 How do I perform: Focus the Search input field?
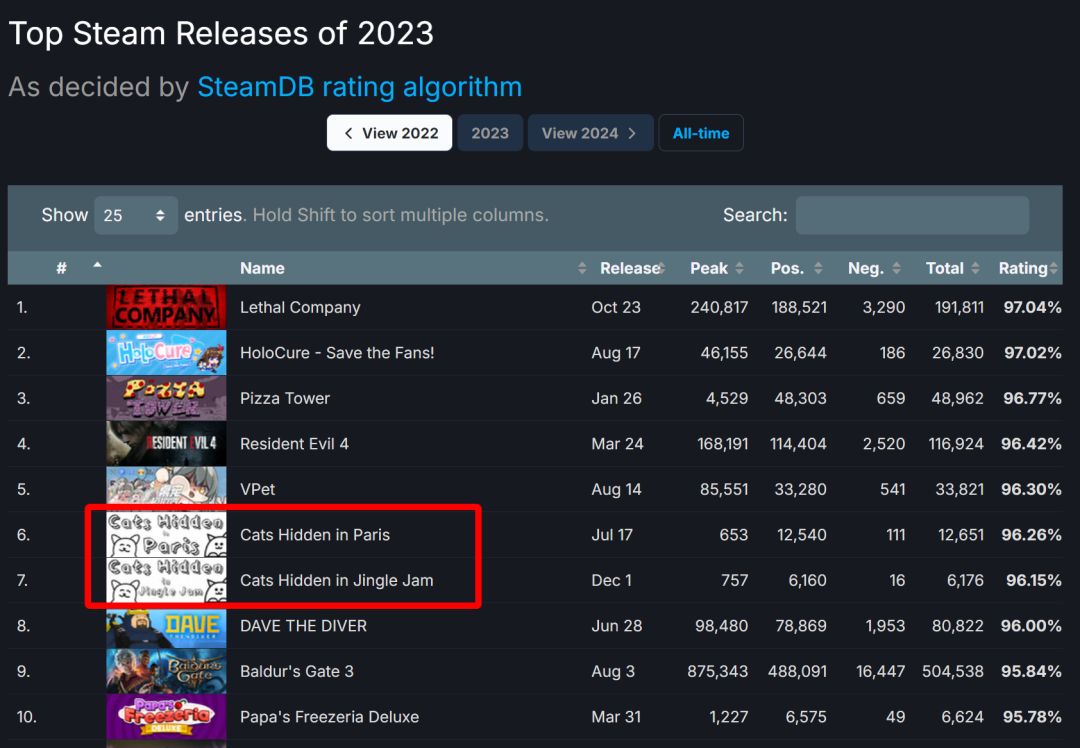(x=911, y=215)
